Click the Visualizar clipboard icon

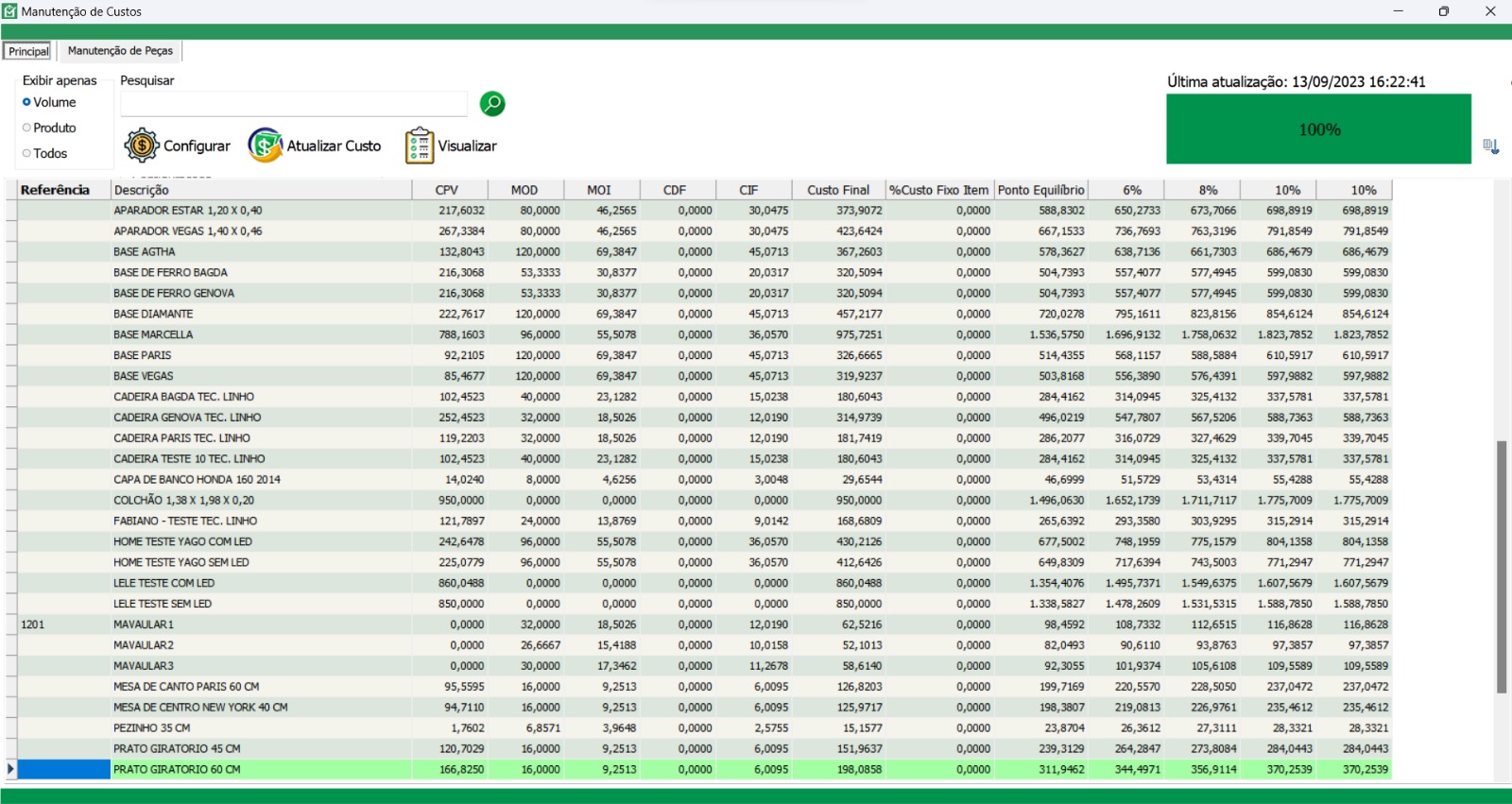point(419,145)
